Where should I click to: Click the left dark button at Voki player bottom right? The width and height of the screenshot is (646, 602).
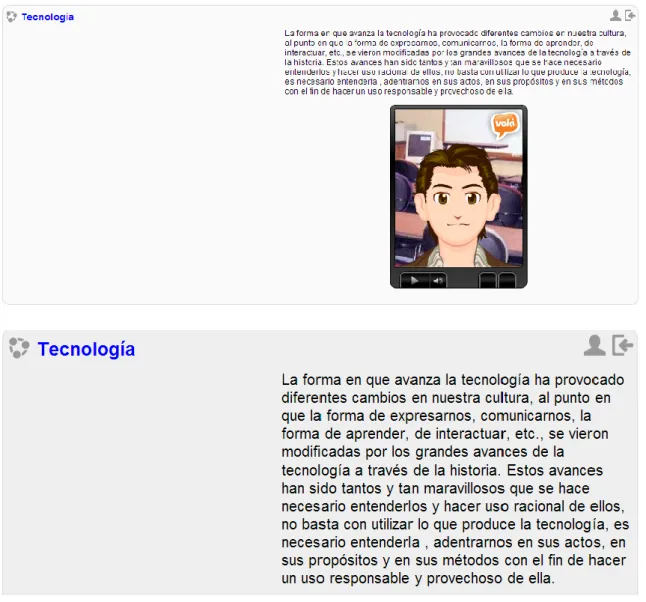tap(488, 281)
